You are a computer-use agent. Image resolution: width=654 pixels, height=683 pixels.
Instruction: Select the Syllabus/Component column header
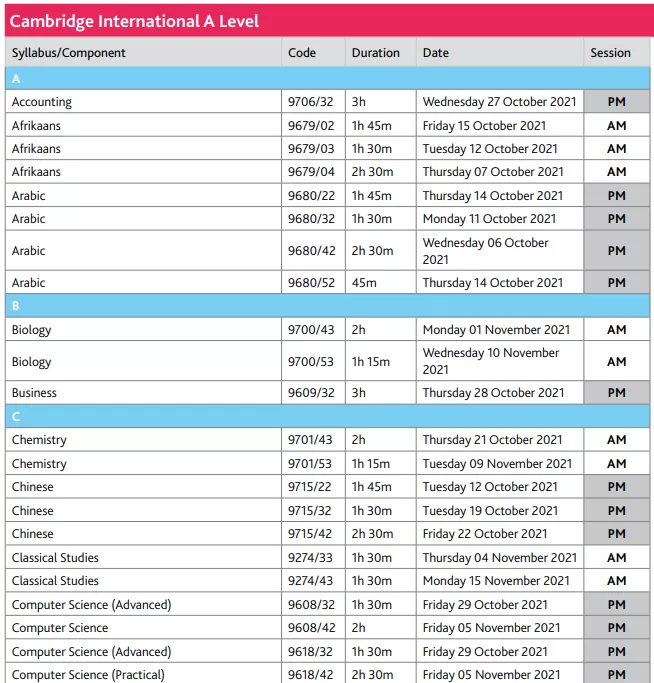[x=68, y=53]
